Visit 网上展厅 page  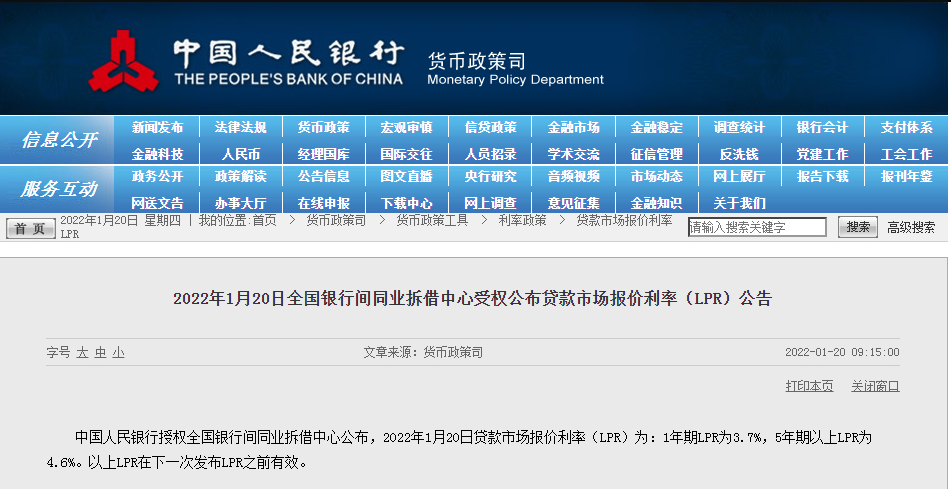[x=739, y=177]
